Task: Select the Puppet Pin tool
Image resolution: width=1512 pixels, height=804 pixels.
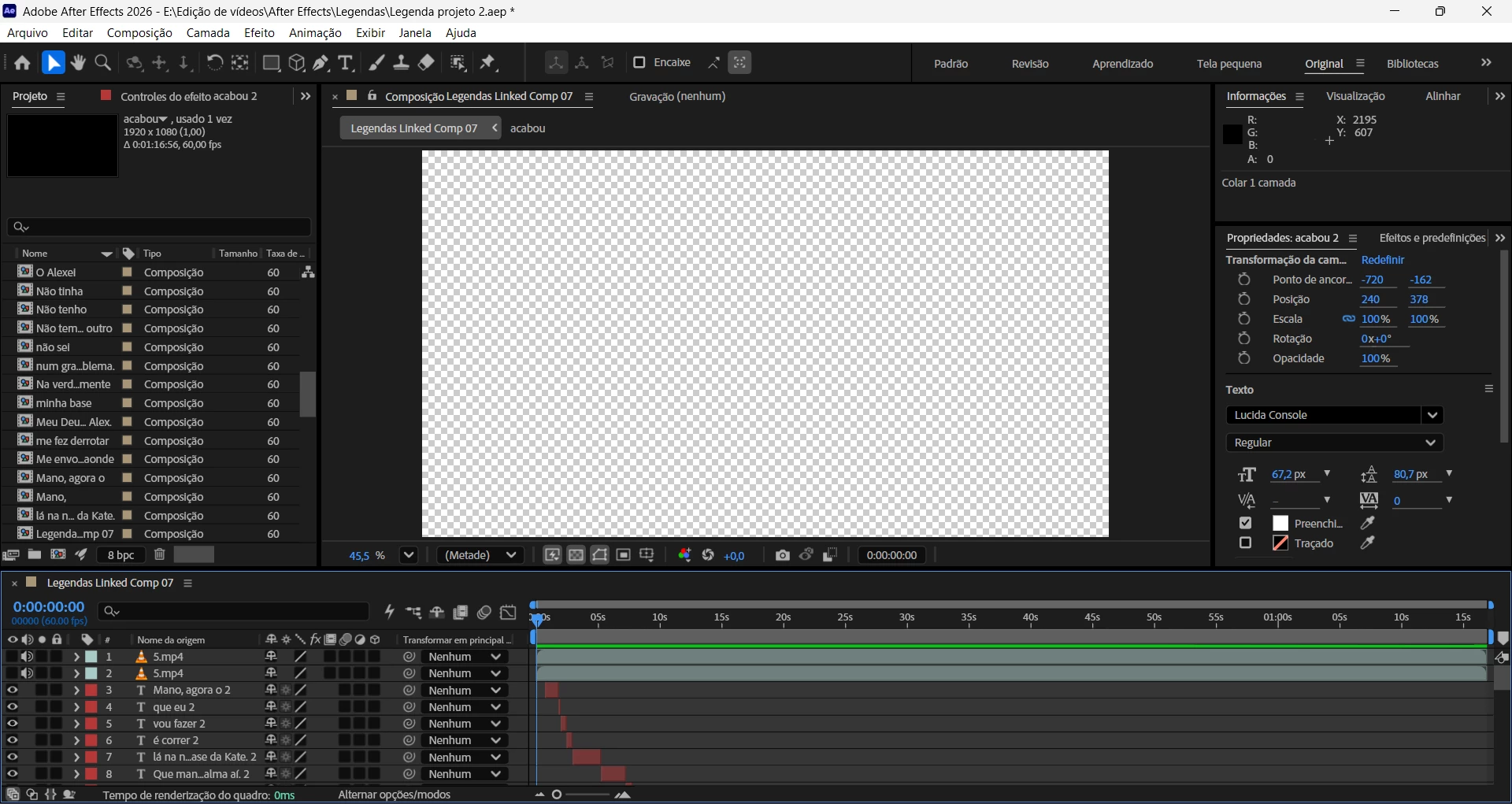Action: [x=489, y=63]
